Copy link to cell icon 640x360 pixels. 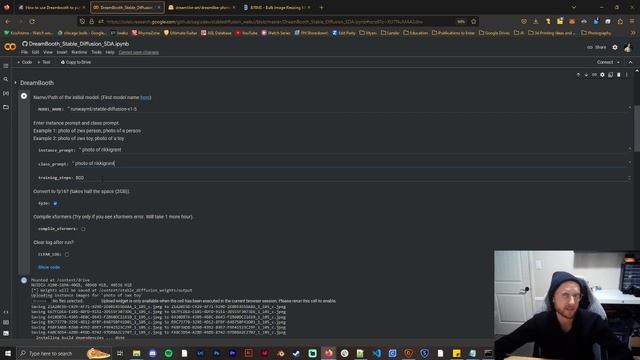pyautogui.click(x=594, y=75)
